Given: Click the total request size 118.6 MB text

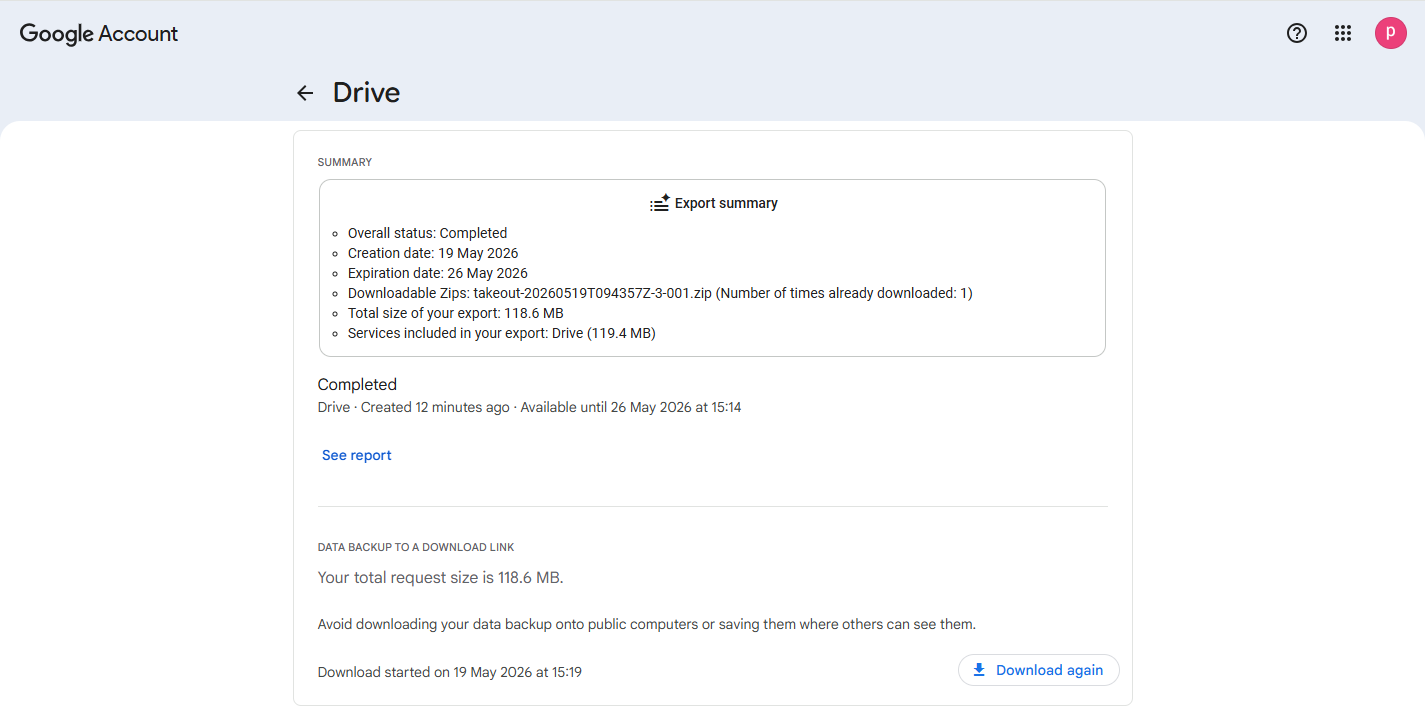Looking at the screenshot, I should pos(441,577).
